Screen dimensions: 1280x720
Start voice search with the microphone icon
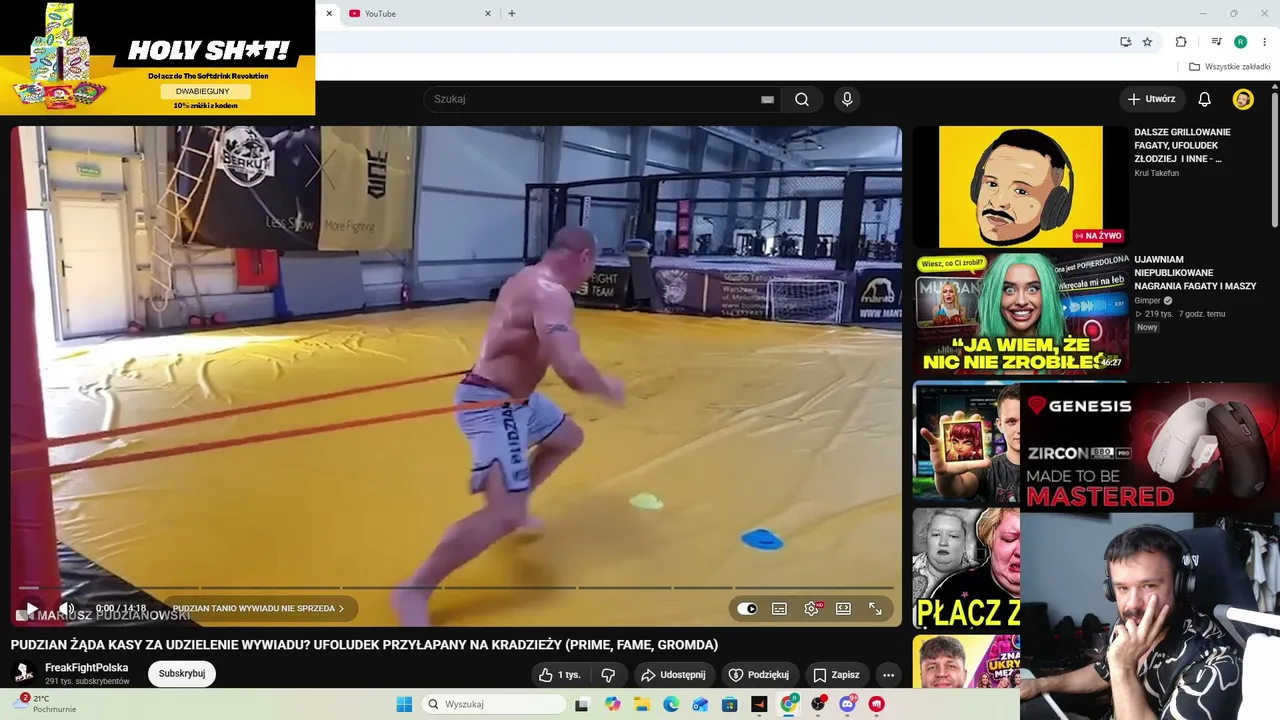point(847,99)
